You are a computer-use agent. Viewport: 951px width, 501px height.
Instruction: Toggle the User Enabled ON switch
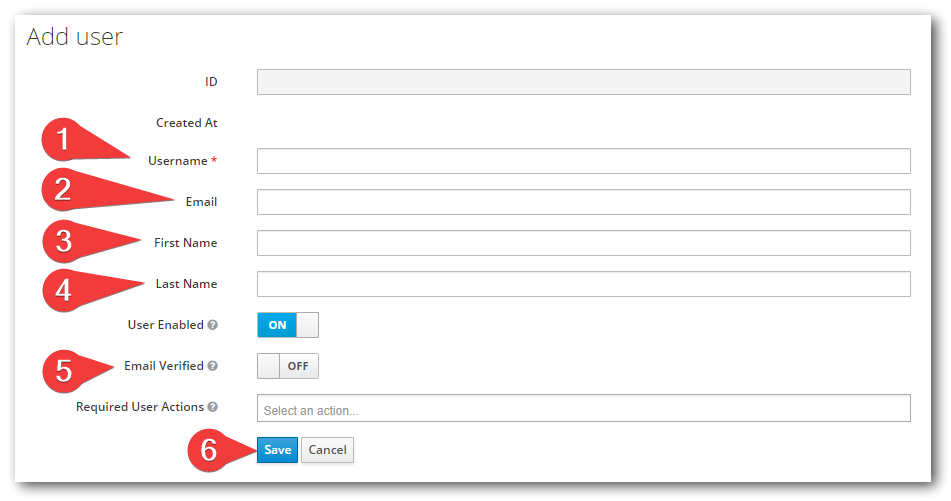[287, 325]
